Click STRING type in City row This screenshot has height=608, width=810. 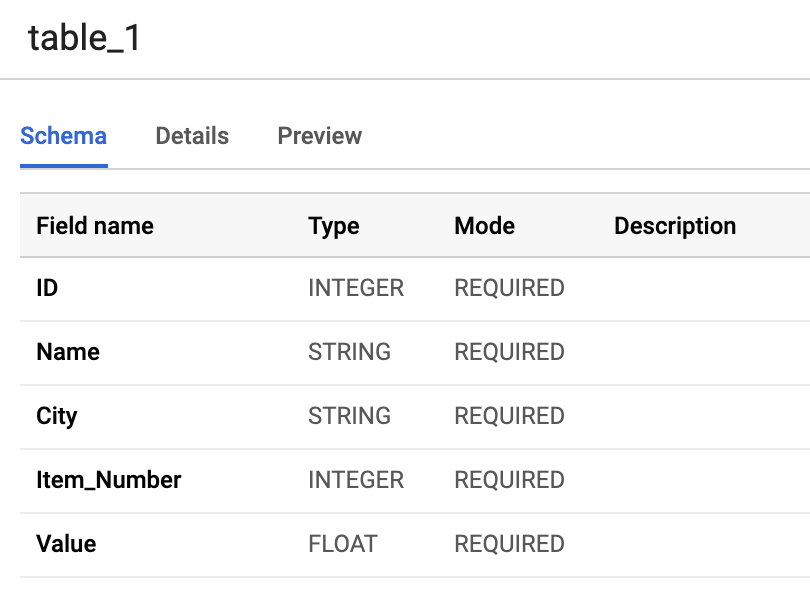tap(349, 416)
